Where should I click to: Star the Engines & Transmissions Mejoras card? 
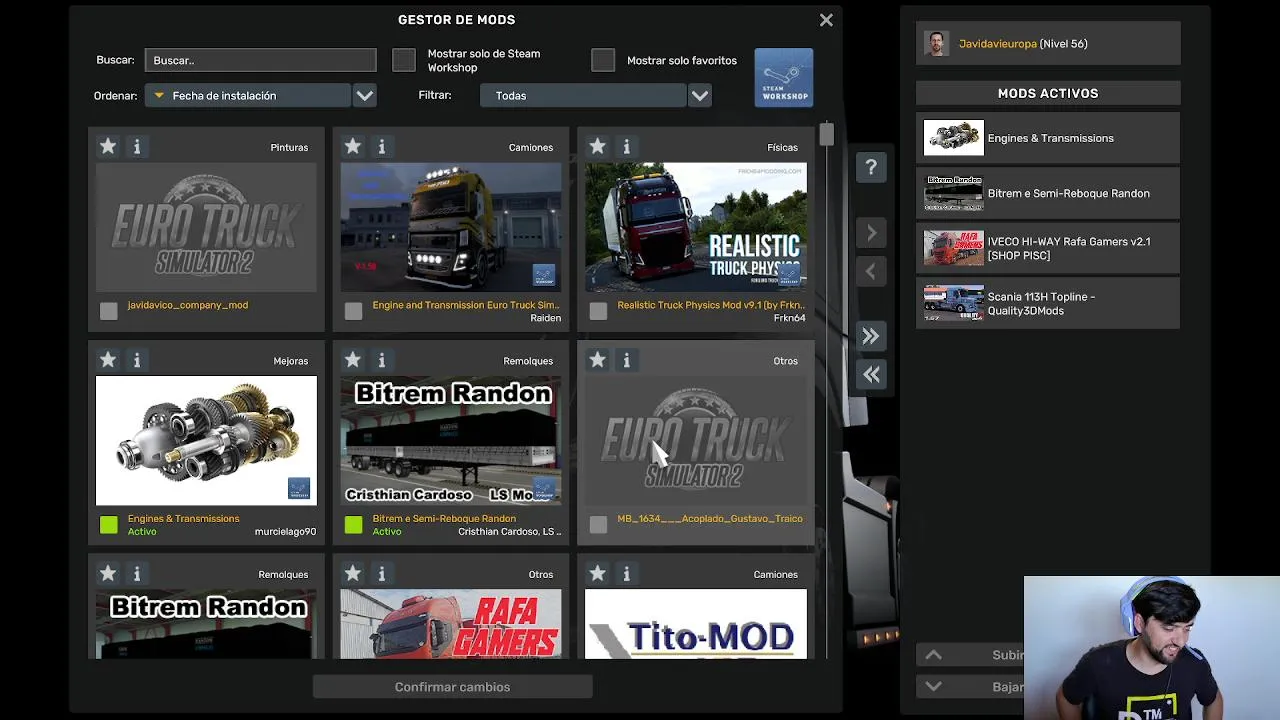click(108, 360)
